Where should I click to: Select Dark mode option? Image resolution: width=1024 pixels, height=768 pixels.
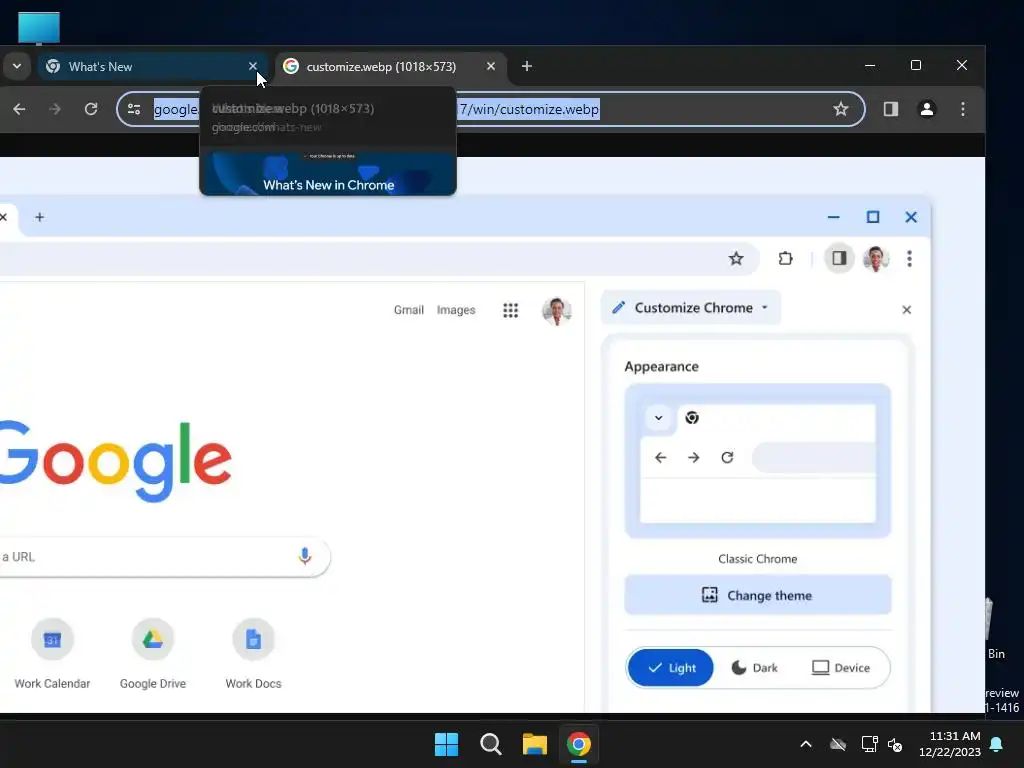(x=755, y=667)
